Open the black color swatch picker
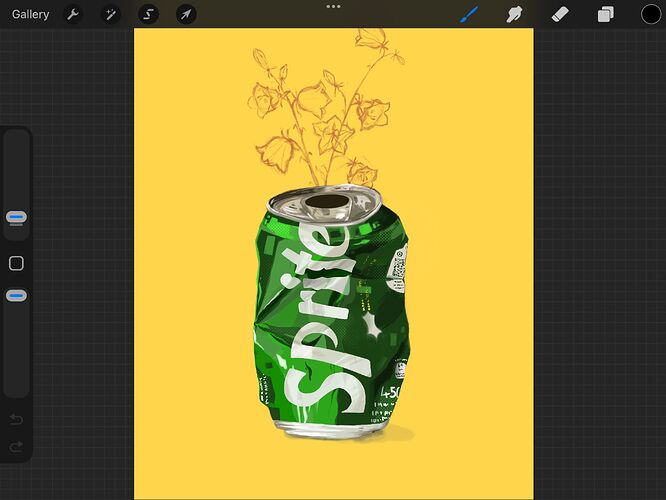 (651, 14)
